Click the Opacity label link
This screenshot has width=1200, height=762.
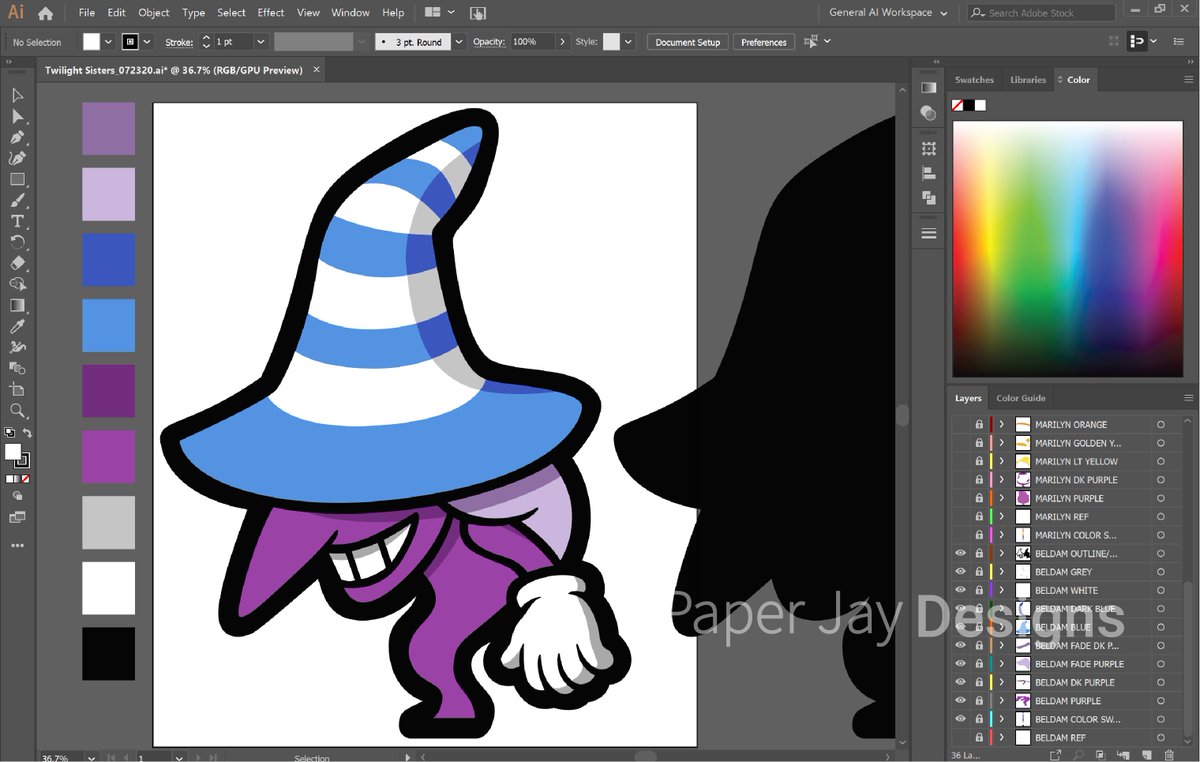[x=489, y=42]
